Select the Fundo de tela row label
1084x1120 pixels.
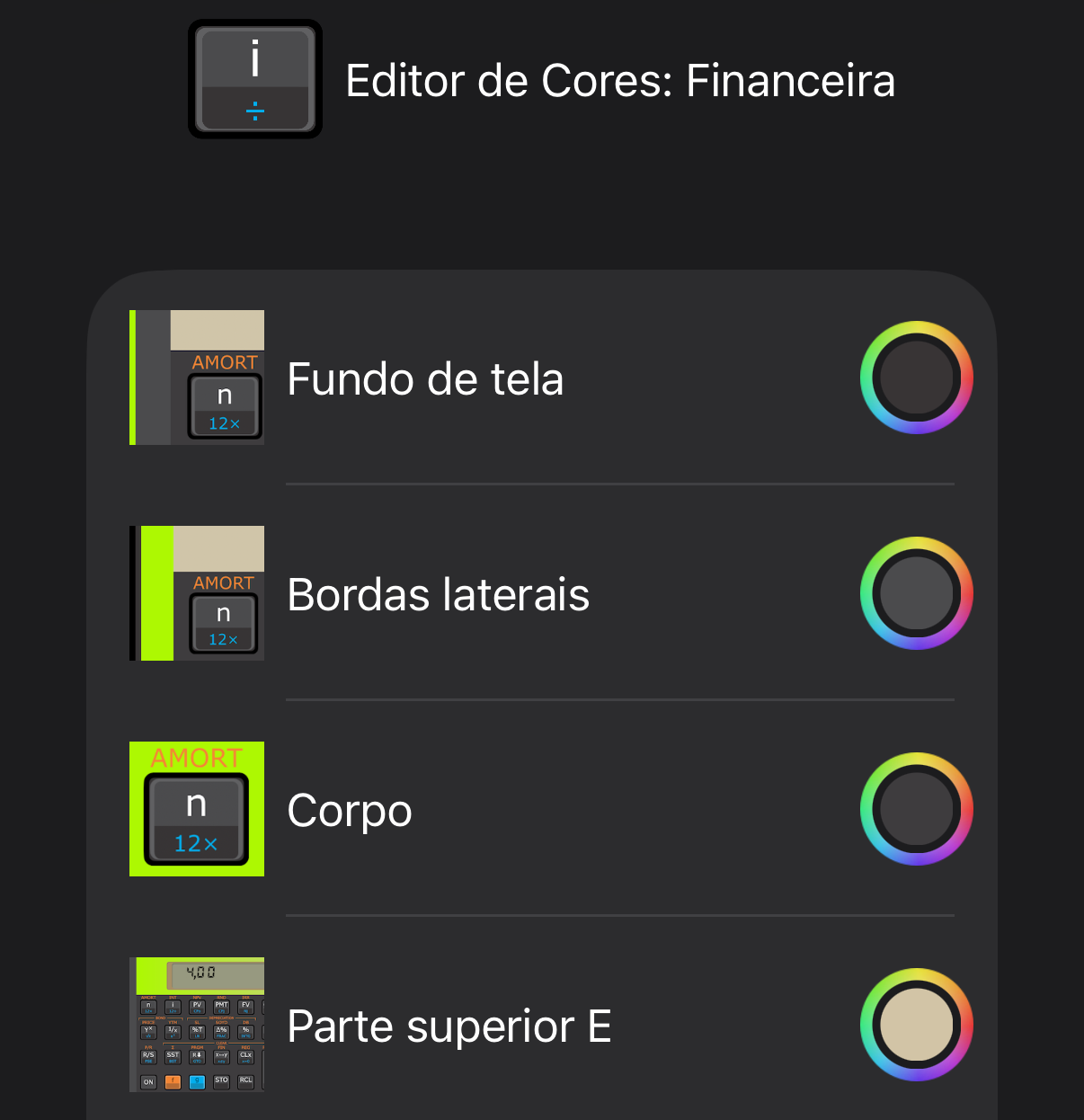[x=425, y=378]
